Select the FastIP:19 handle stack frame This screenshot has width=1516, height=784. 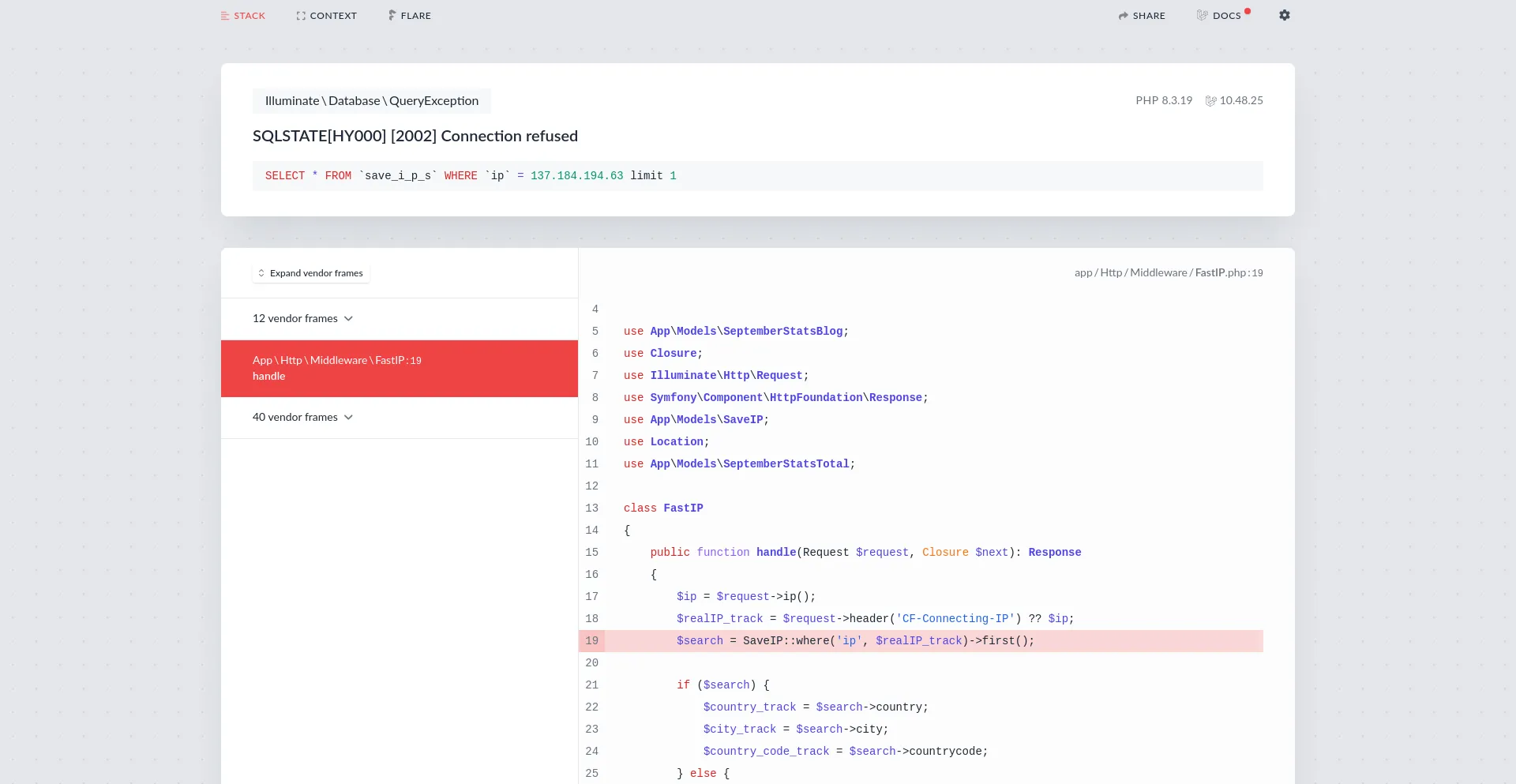tap(399, 369)
